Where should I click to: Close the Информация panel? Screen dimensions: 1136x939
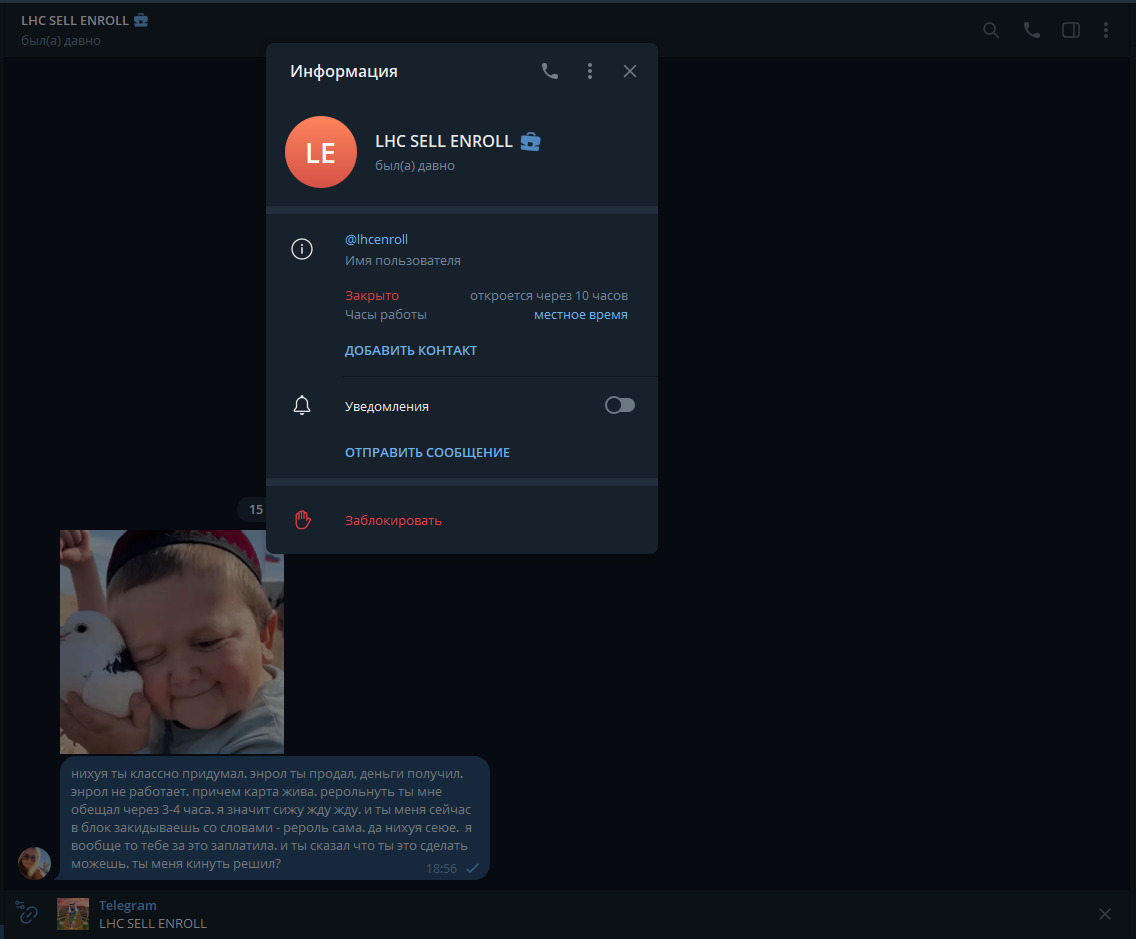pyautogui.click(x=629, y=71)
